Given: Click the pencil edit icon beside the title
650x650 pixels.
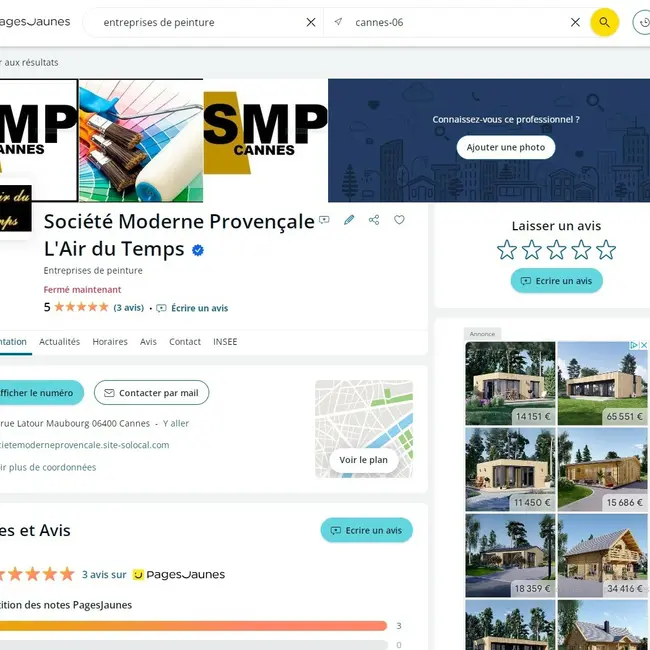Looking at the screenshot, I should (349, 220).
